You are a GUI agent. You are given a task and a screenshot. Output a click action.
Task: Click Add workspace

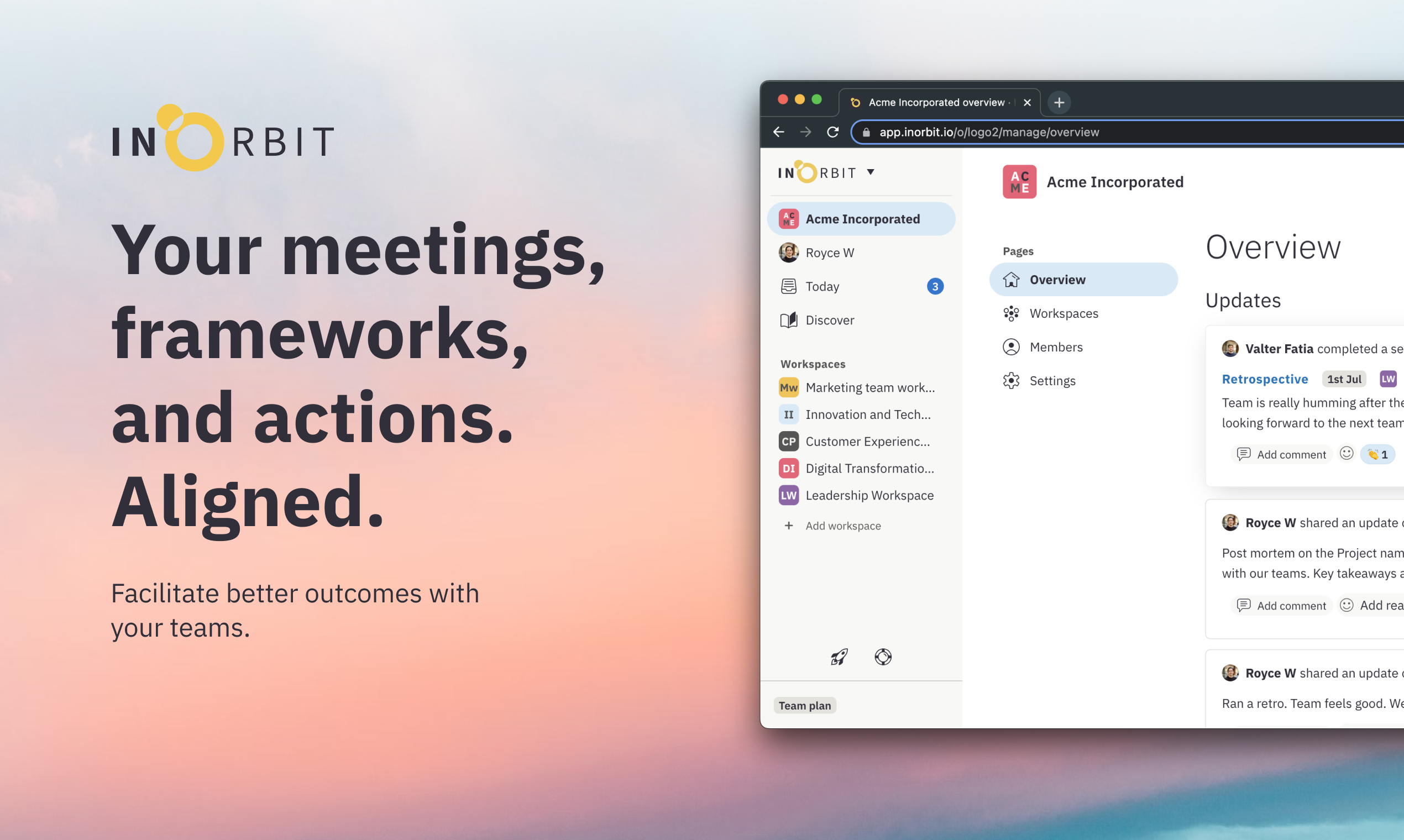pyautogui.click(x=843, y=526)
